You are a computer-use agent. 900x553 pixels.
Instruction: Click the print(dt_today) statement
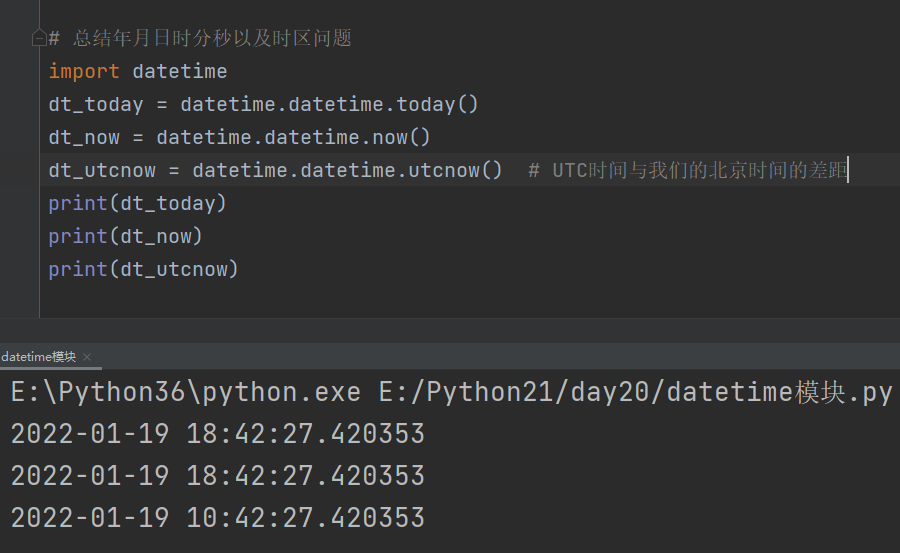click(x=138, y=203)
